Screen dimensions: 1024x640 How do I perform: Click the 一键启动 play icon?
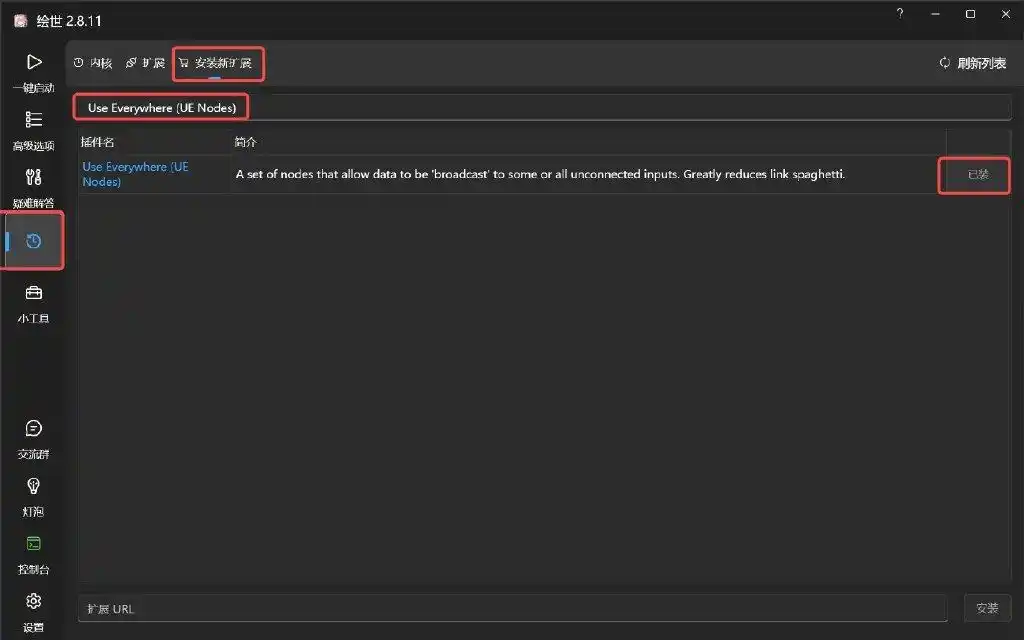pos(33,62)
